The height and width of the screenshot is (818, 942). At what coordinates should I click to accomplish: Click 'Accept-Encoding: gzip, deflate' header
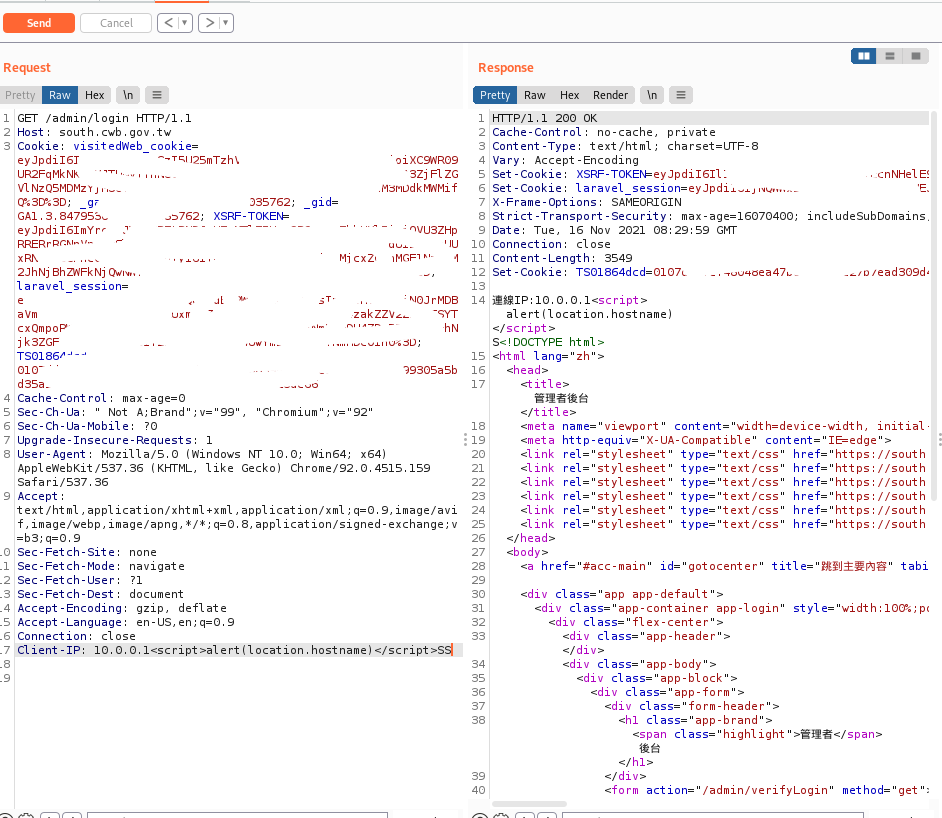[x=121, y=608]
